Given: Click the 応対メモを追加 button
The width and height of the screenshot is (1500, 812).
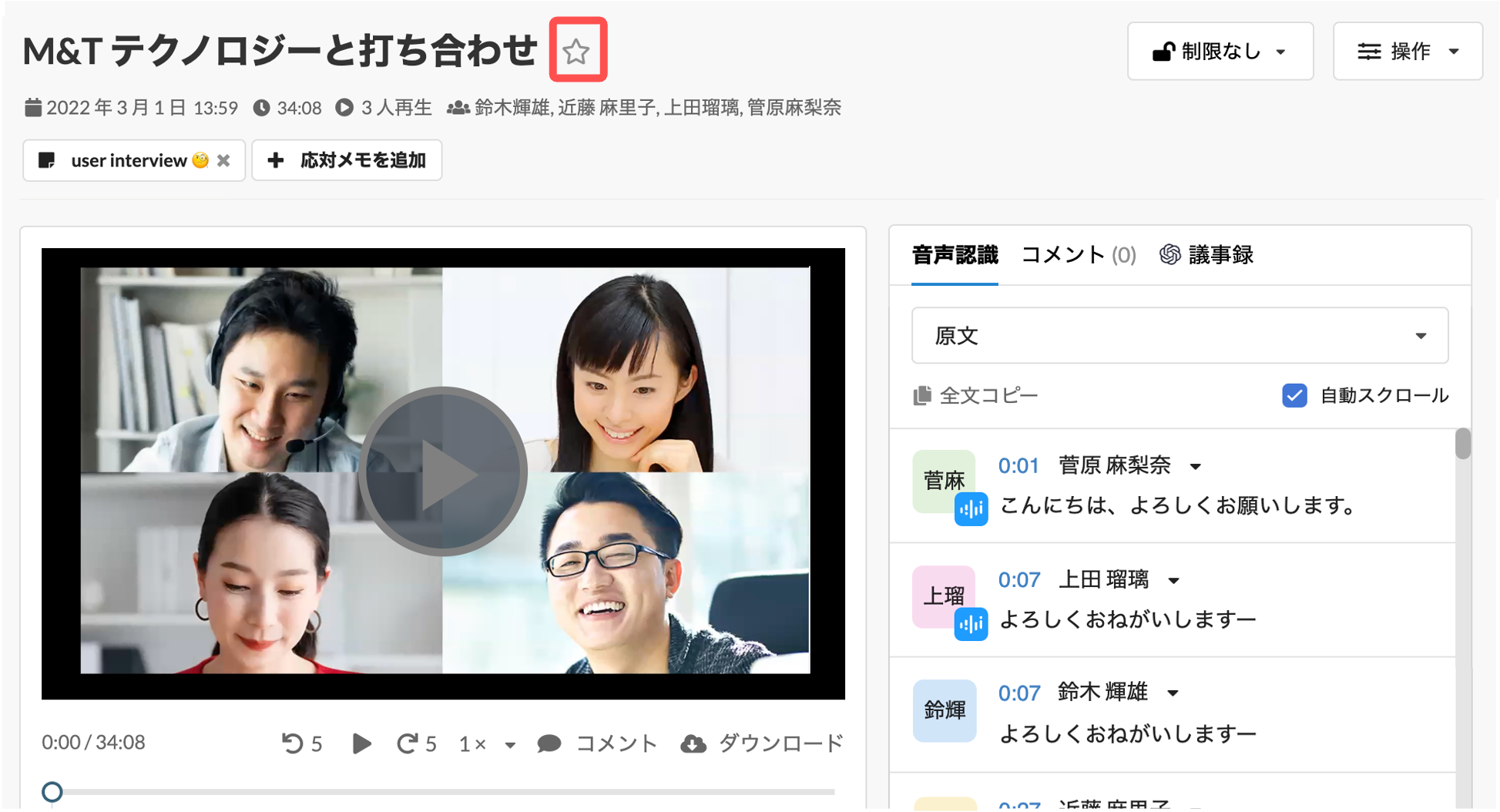Looking at the screenshot, I should pyautogui.click(x=347, y=160).
